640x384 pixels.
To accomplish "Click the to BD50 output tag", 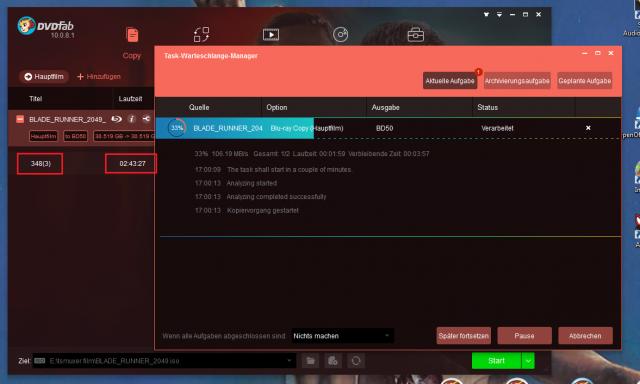I will click(76, 136).
